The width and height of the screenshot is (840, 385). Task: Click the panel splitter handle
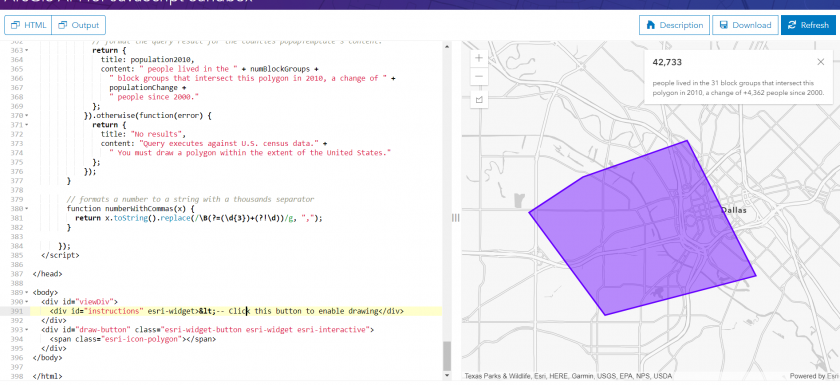(x=455, y=217)
